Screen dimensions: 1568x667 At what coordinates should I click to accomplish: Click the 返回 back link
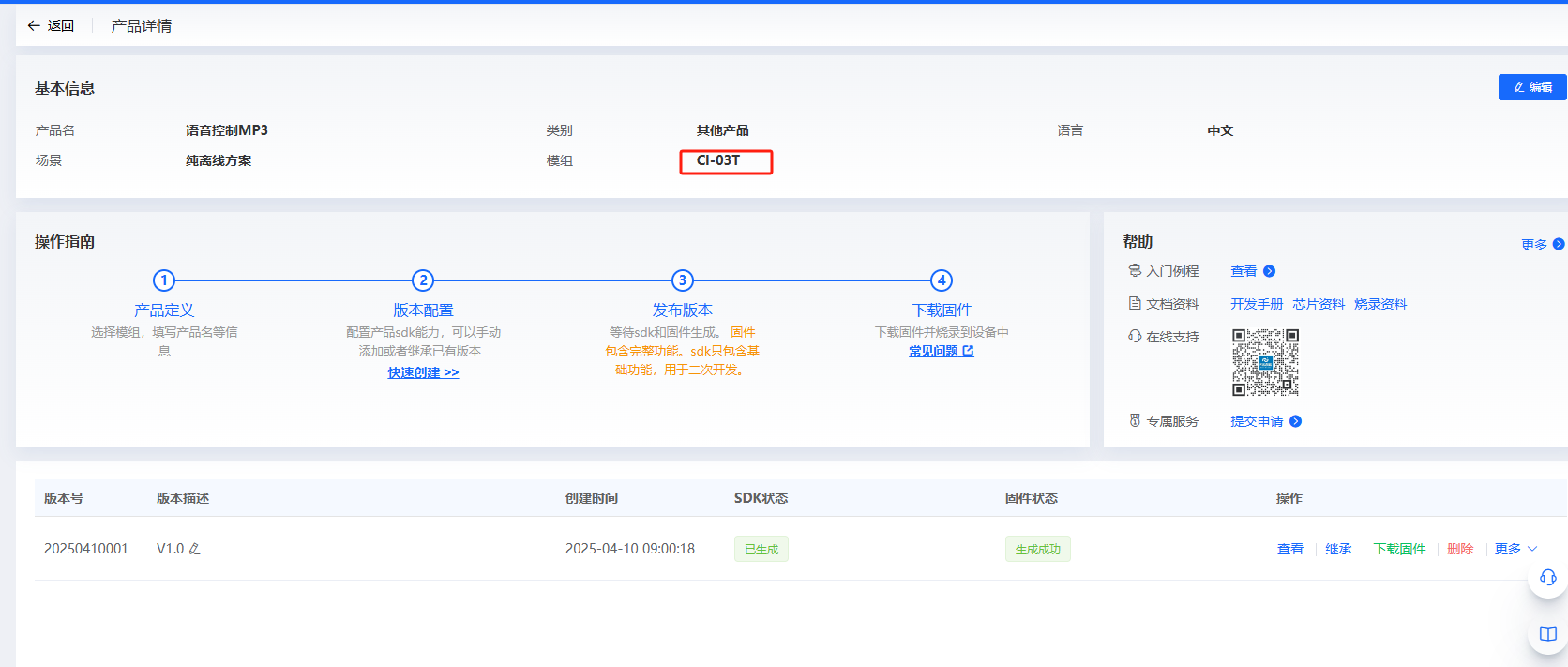coord(61,26)
